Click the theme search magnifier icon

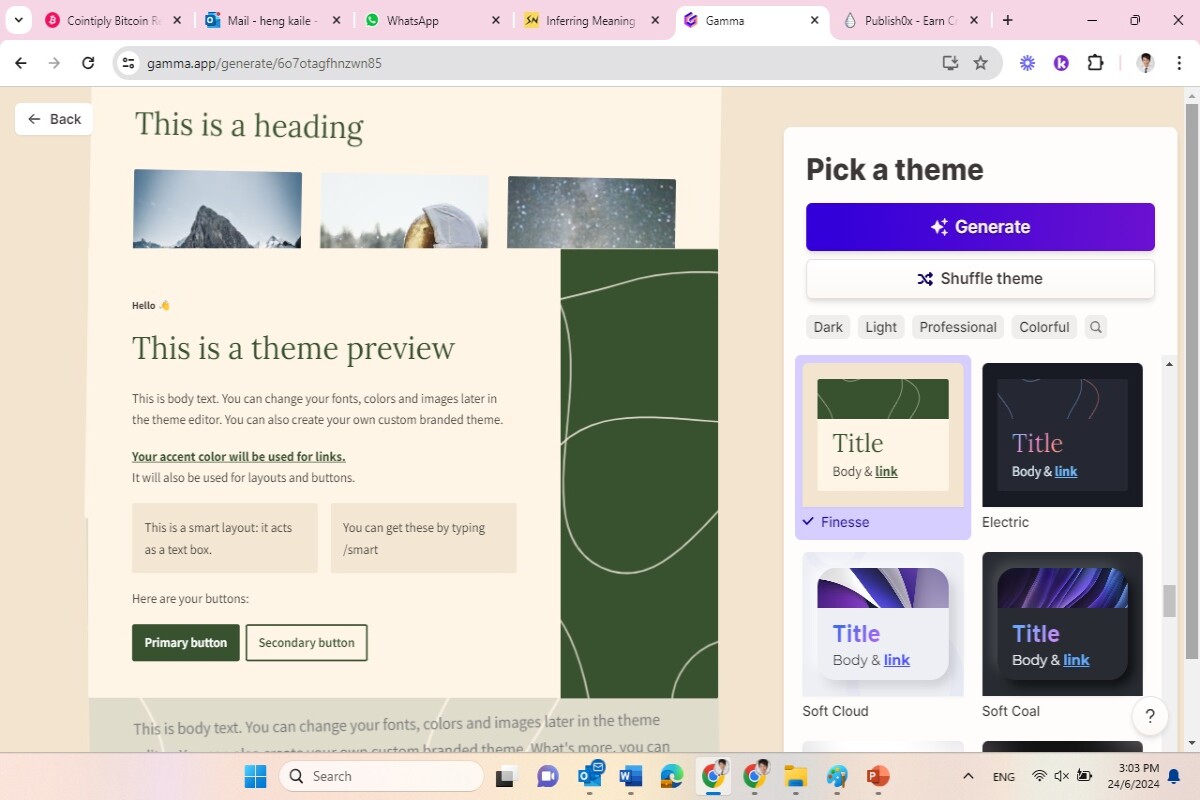1096,327
